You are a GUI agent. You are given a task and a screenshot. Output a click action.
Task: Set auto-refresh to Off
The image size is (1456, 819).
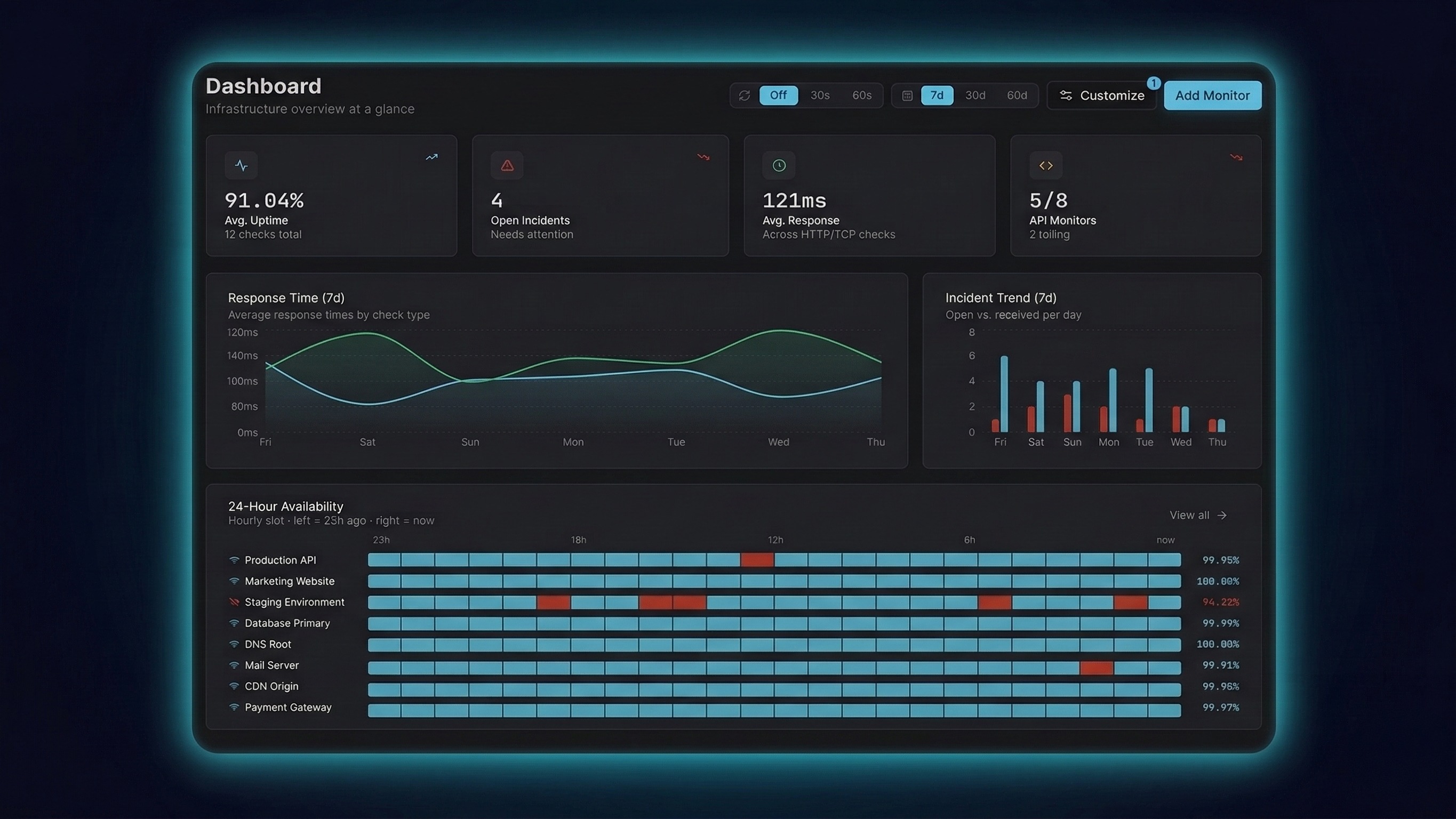pyautogui.click(x=778, y=95)
